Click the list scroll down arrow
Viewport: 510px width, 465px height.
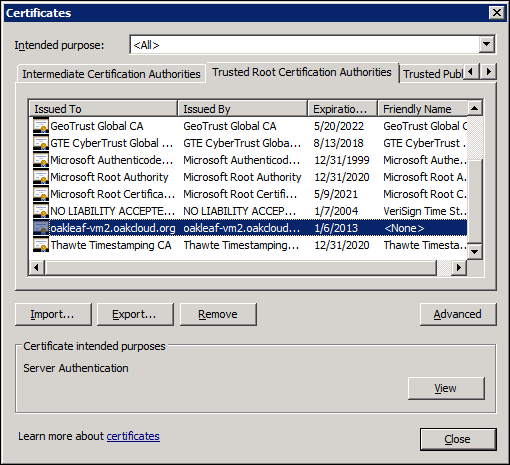475,252
